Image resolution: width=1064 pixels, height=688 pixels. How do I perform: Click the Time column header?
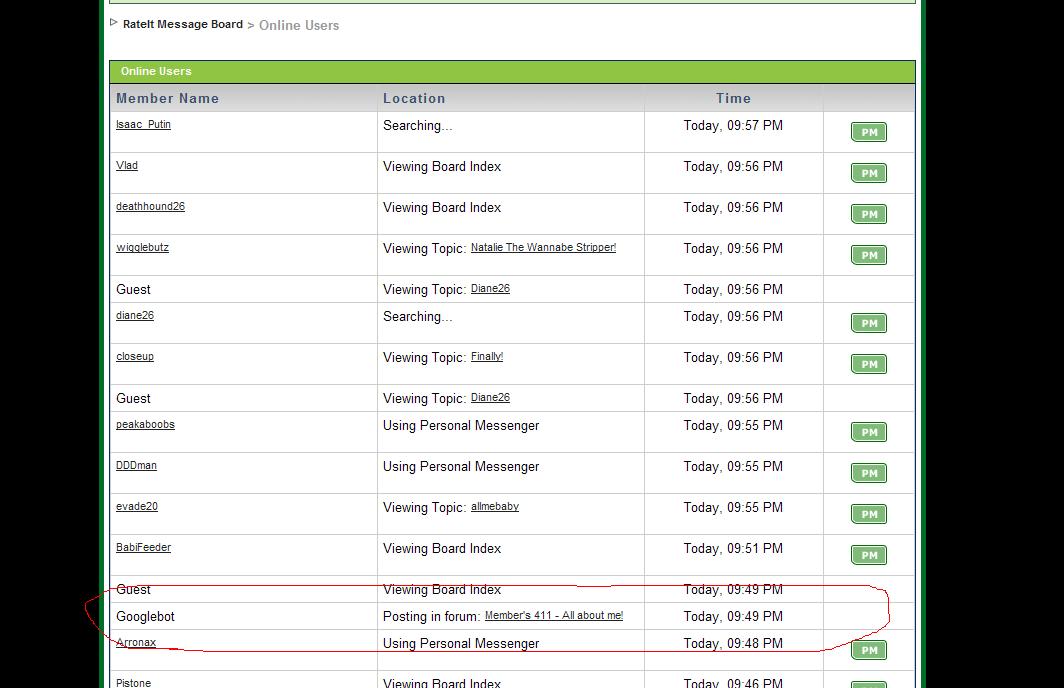733,98
